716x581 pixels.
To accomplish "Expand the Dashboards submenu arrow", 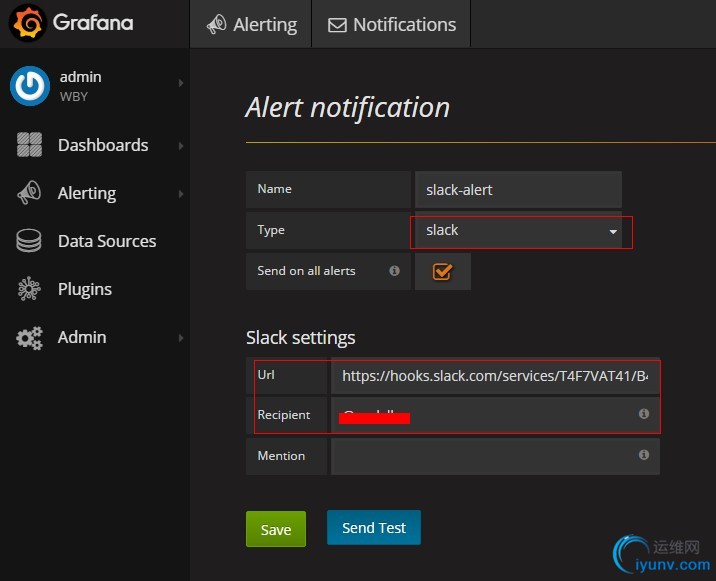I will pyautogui.click(x=181, y=146).
